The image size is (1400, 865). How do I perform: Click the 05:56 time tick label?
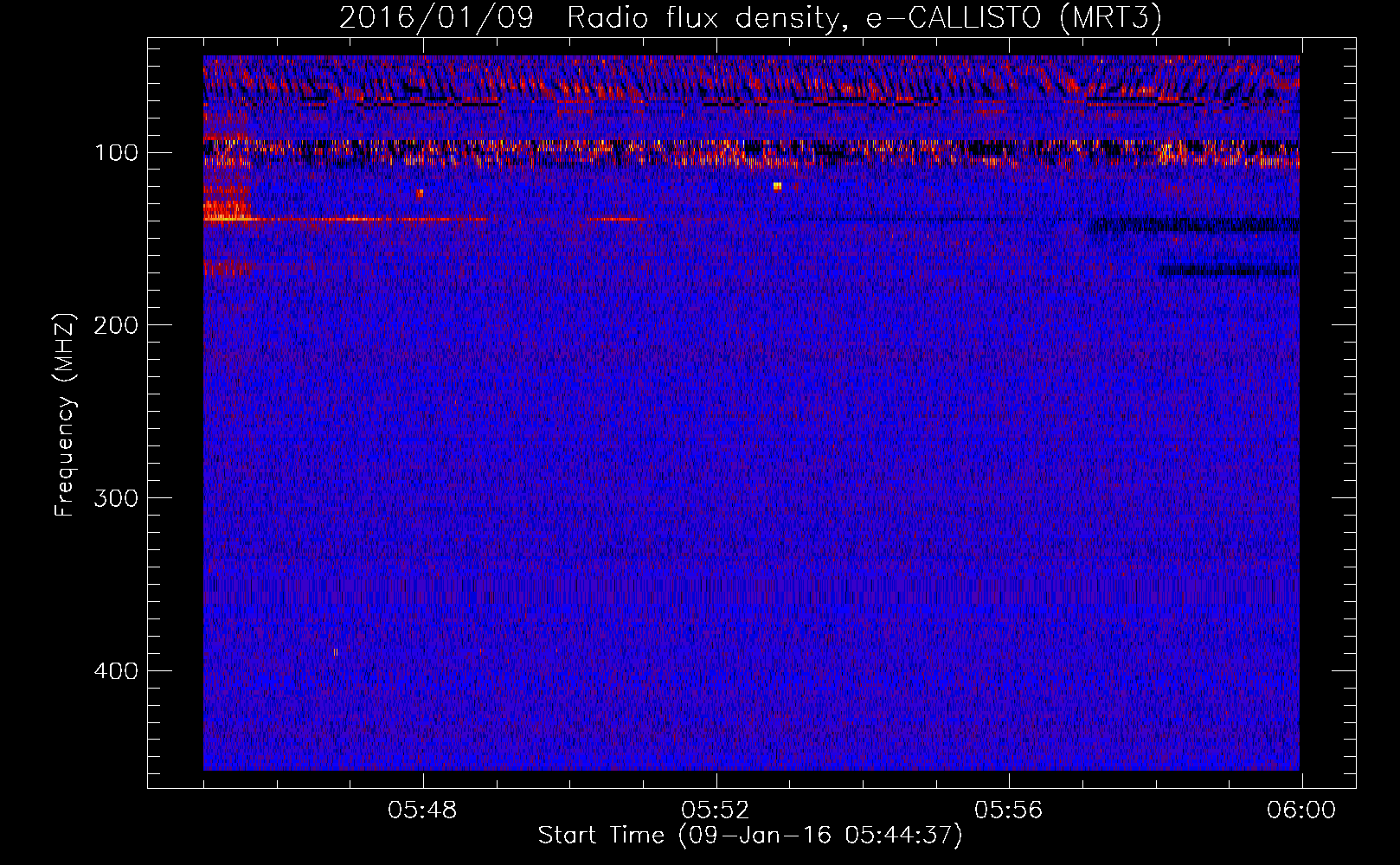point(1009,811)
